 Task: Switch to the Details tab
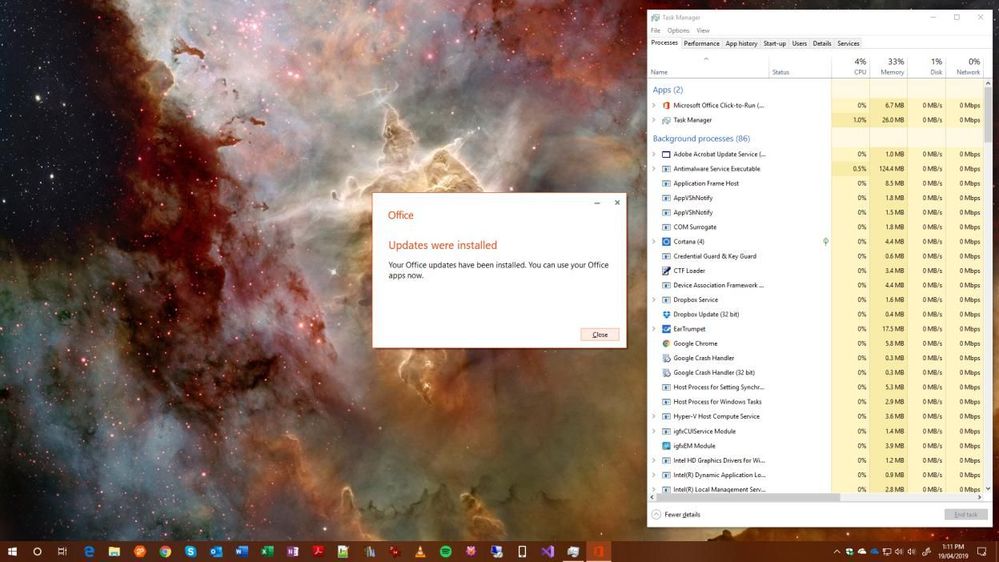point(822,43)
